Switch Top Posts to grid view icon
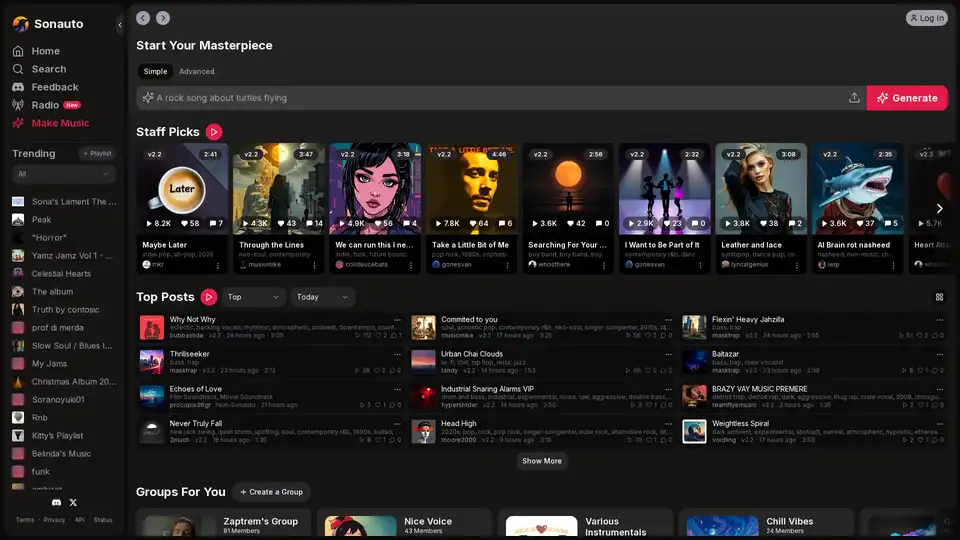The width and height of the screenshot is (960, 540). 939,297
